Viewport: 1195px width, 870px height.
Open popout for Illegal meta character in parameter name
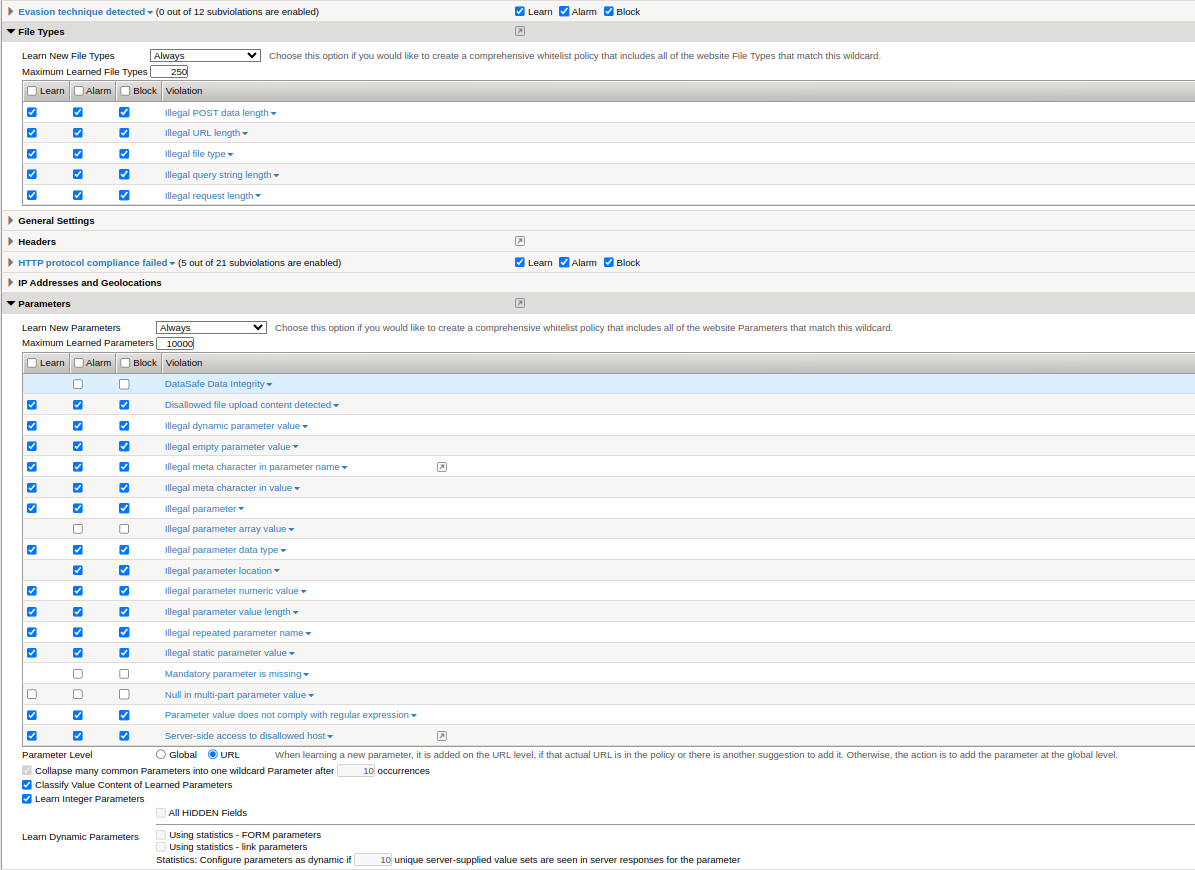tap(442, 467)
